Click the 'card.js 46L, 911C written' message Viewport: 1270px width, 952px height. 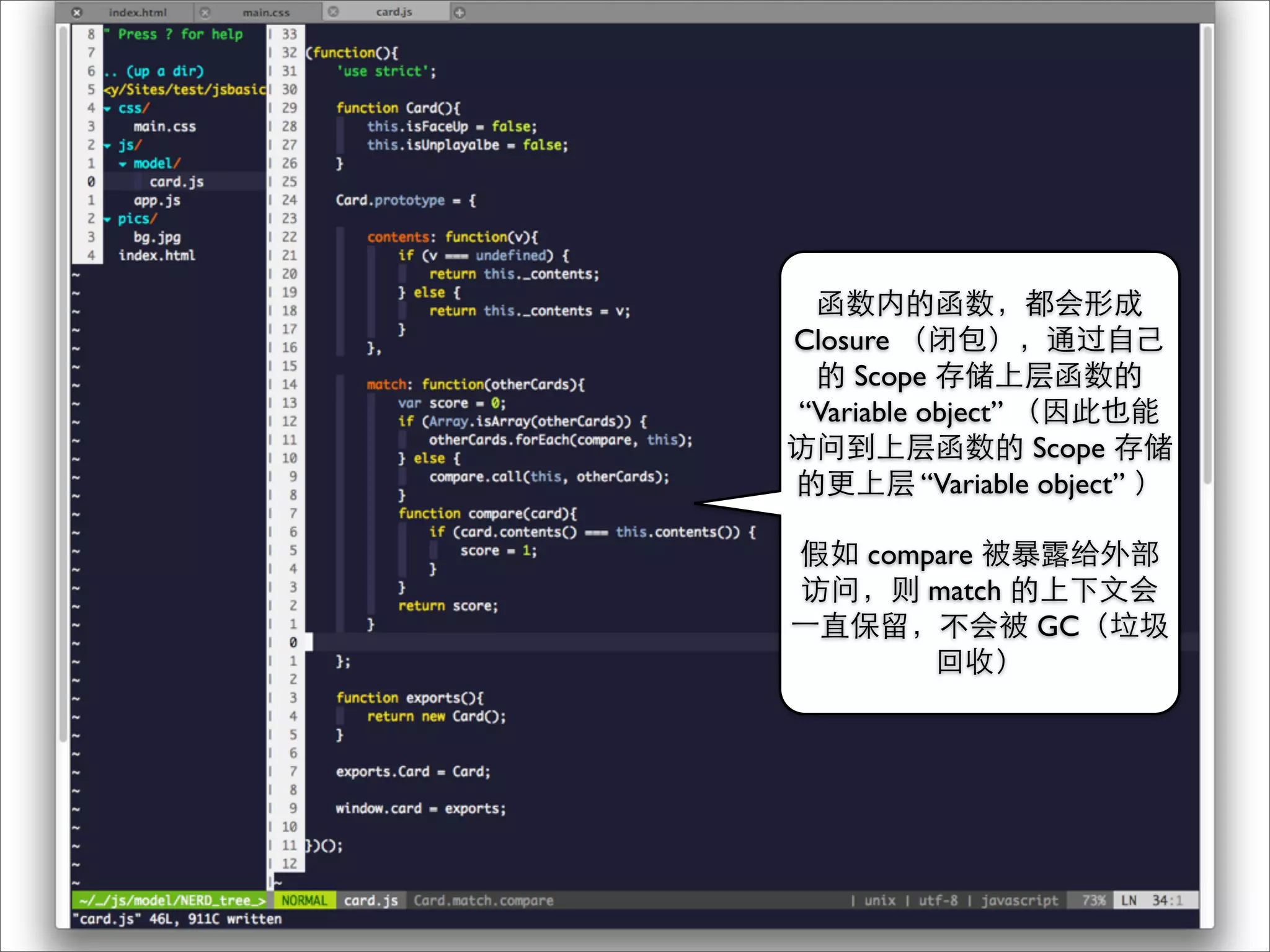[x=177, y=919]
